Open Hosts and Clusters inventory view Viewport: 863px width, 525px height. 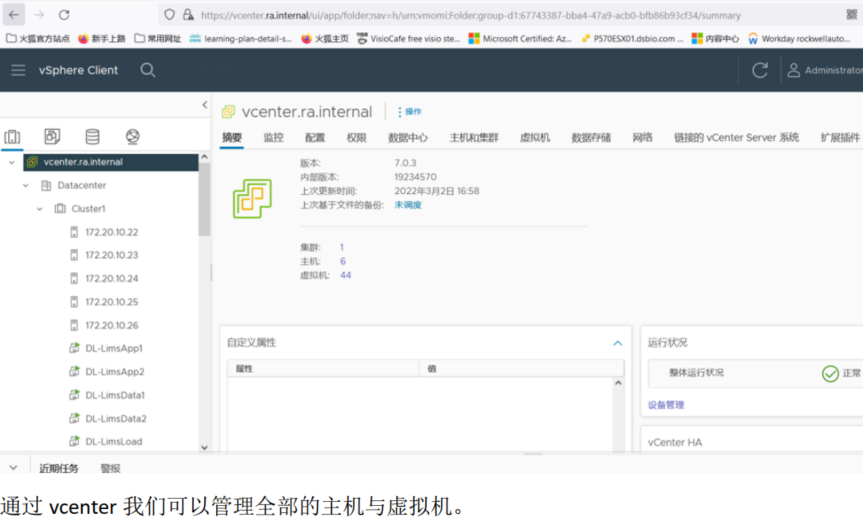point(13,137)
